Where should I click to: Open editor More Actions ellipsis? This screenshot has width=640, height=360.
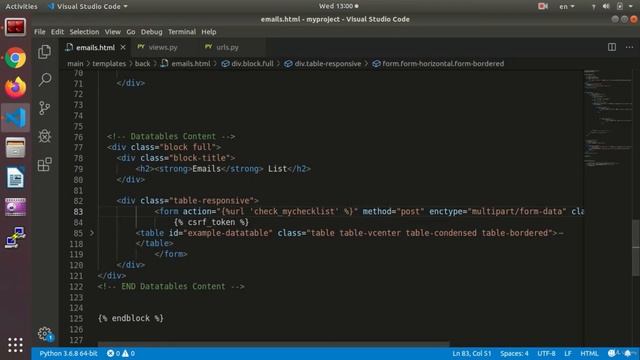click(629, 47)
